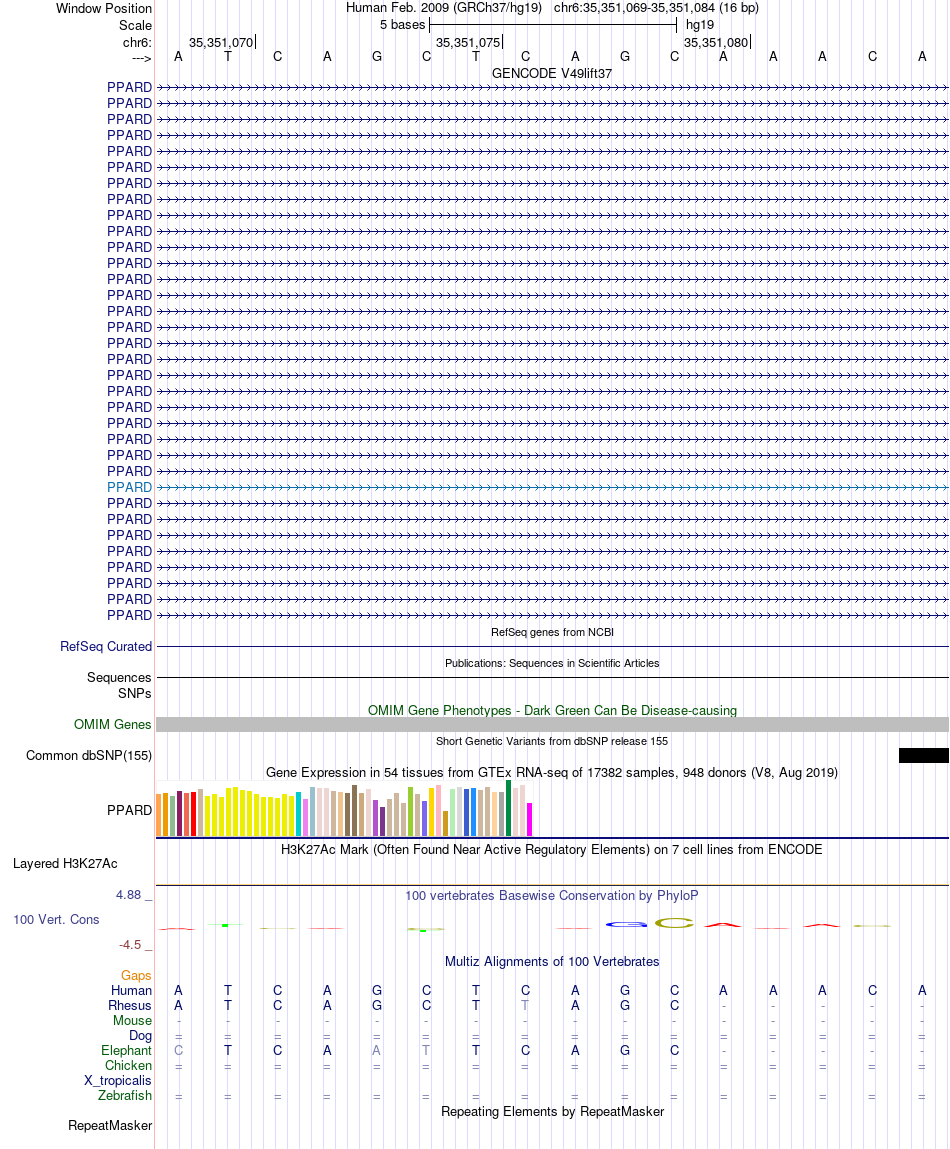The image size is (950, 1149).
Task: Click the 35,351,075 ruler position marker
Action: [468, 43]
